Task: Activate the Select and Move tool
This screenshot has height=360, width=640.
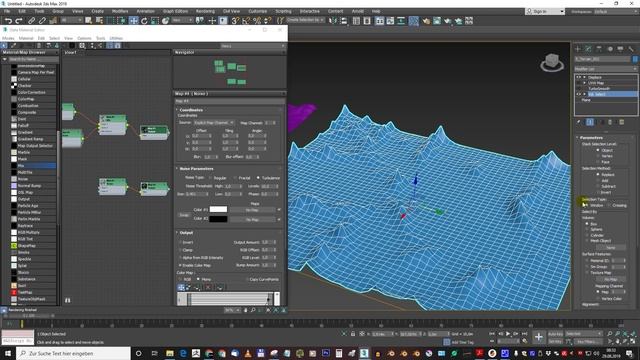Action: (x=133, y=20)
